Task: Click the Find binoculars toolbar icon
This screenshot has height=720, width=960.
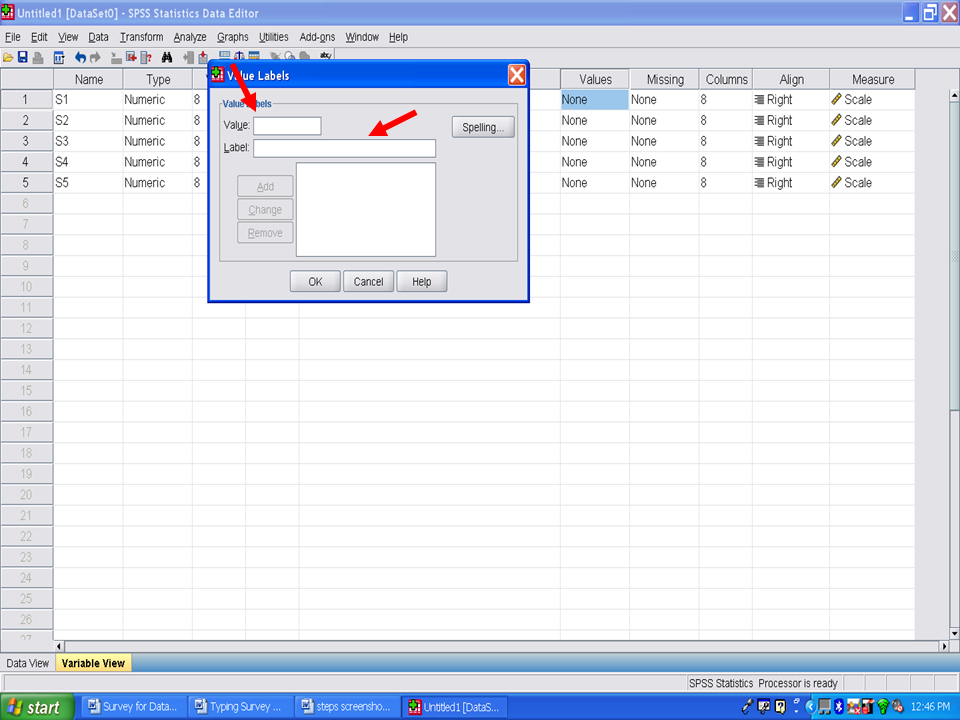Action: click(x=167, y=58)
